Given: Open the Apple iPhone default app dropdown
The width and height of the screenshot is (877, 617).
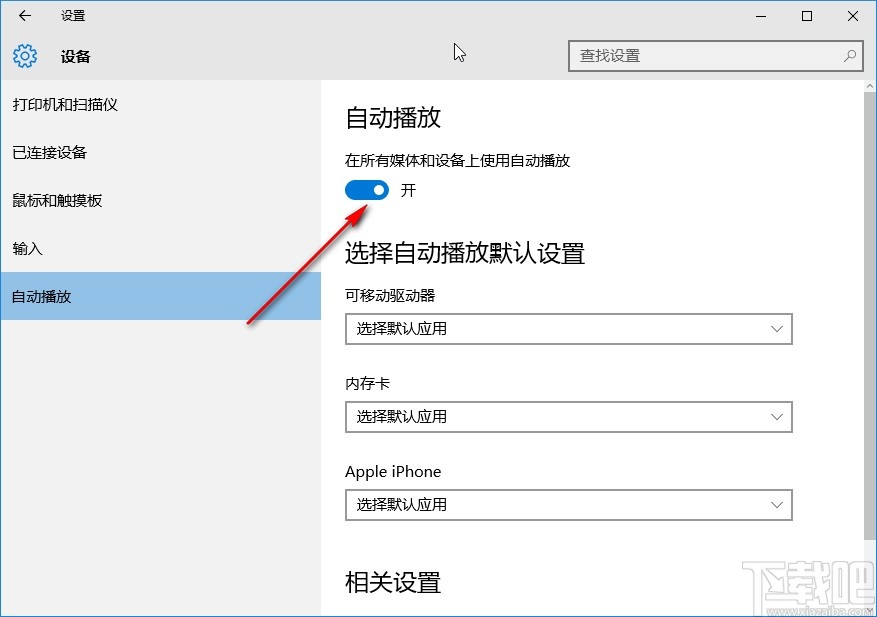Looking at the screenshot, I should point(568,505).
